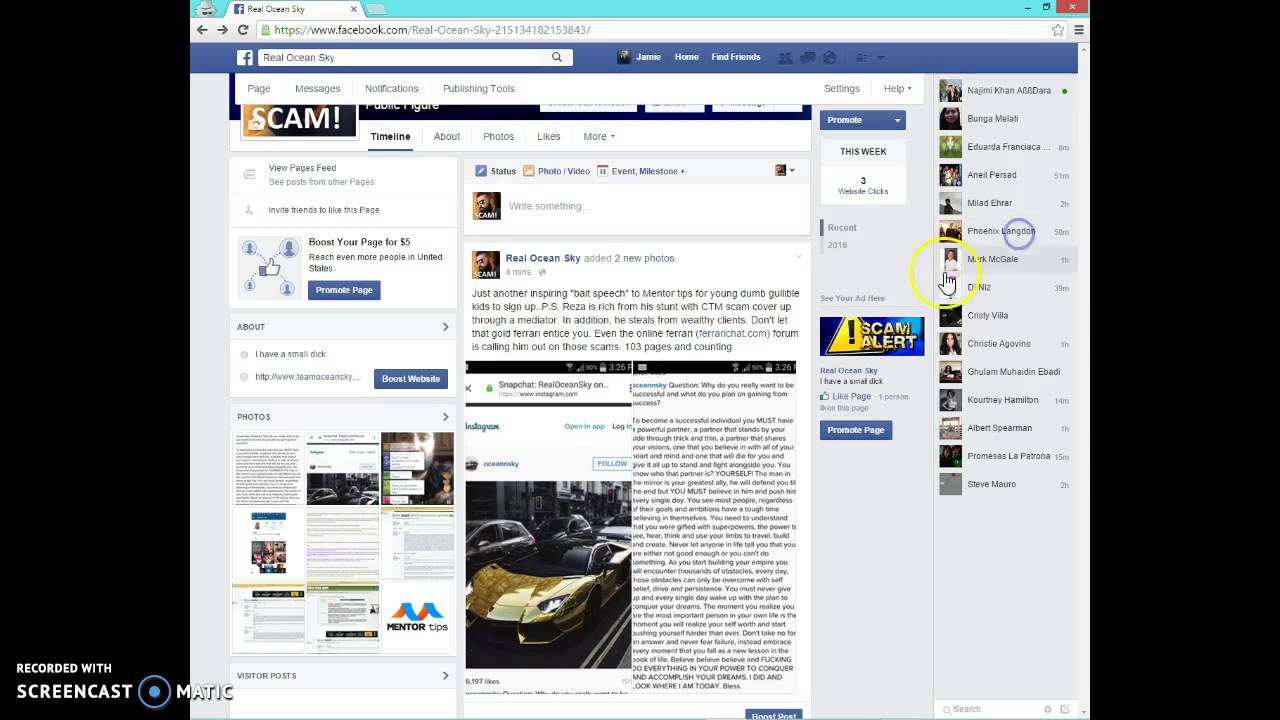Image resolution: width=1280 pixels, height=720 pixels.
Task: Open Publishing Tools
Action: coord(479,88)
